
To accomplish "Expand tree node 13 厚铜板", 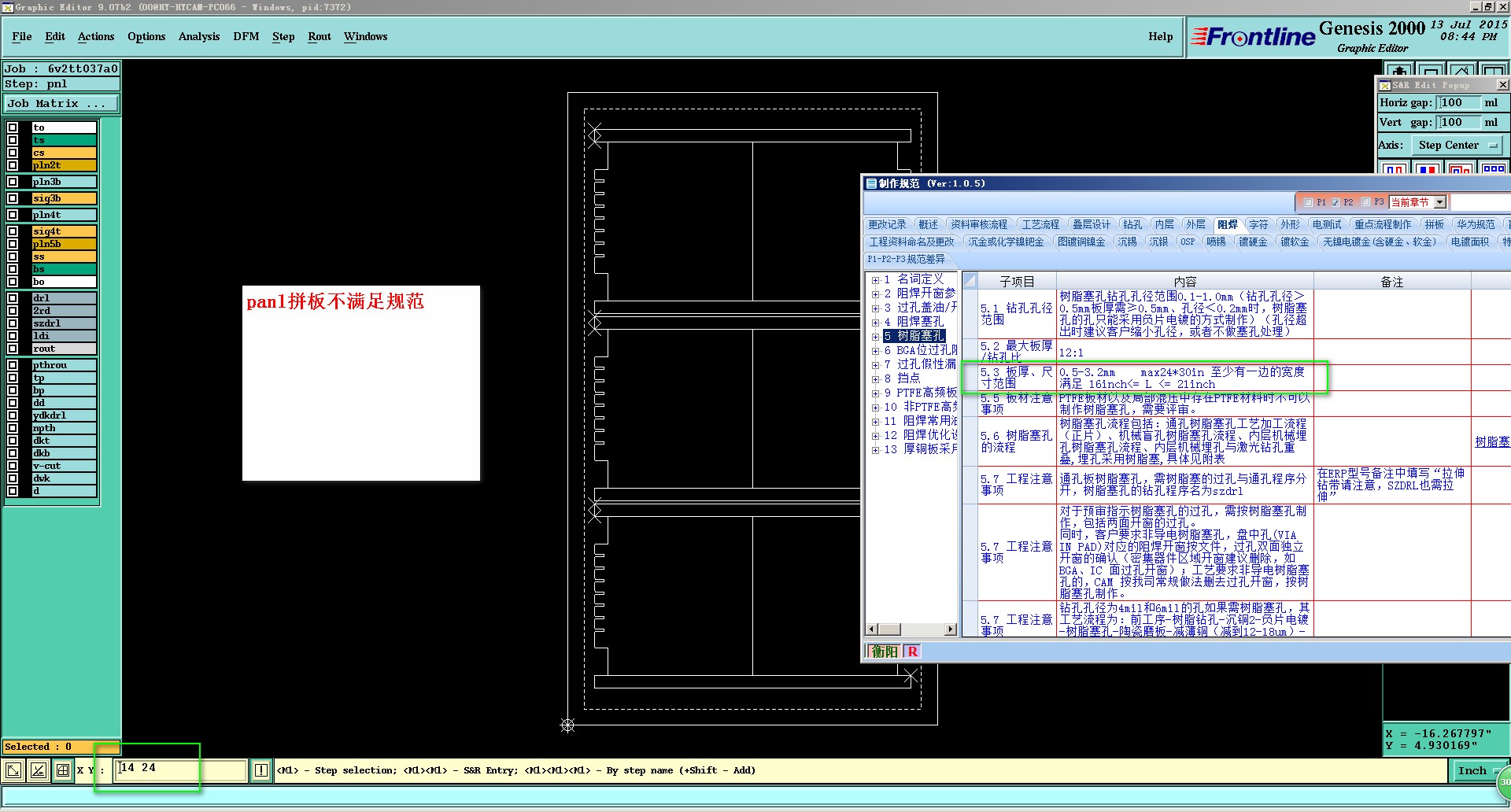I will pos(875,450).
